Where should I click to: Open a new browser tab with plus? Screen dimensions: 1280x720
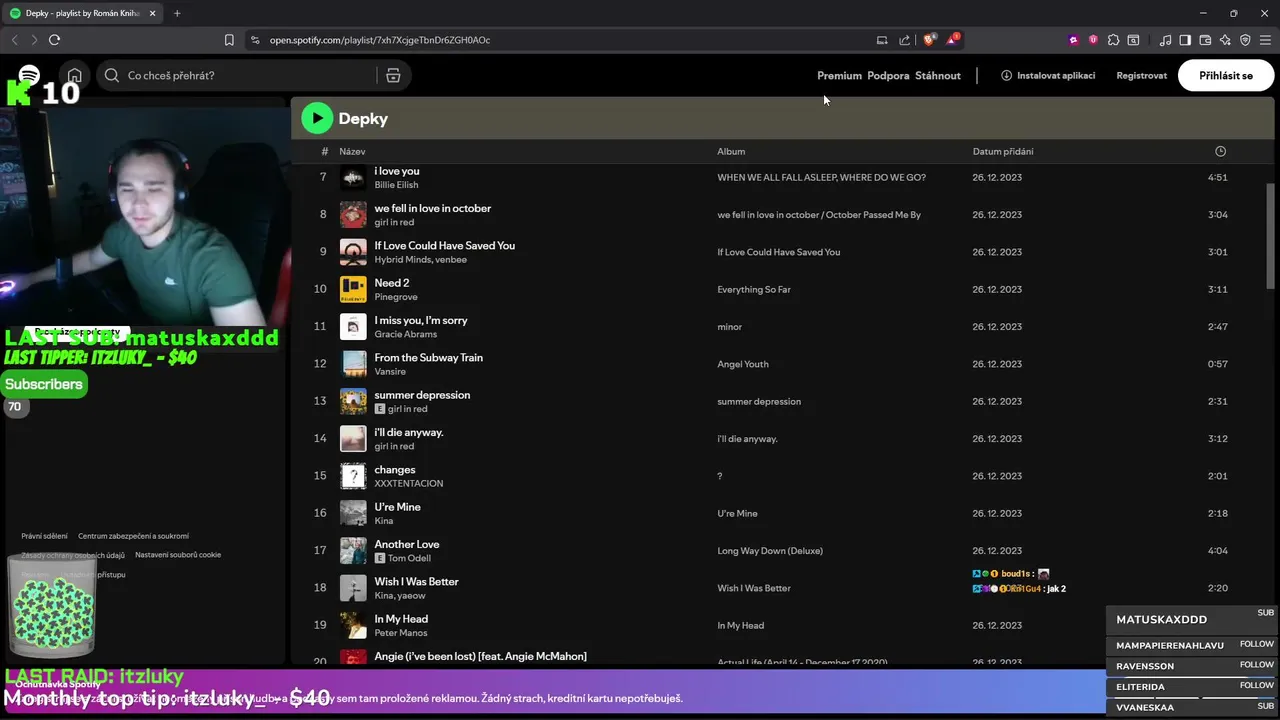(177, 13)
